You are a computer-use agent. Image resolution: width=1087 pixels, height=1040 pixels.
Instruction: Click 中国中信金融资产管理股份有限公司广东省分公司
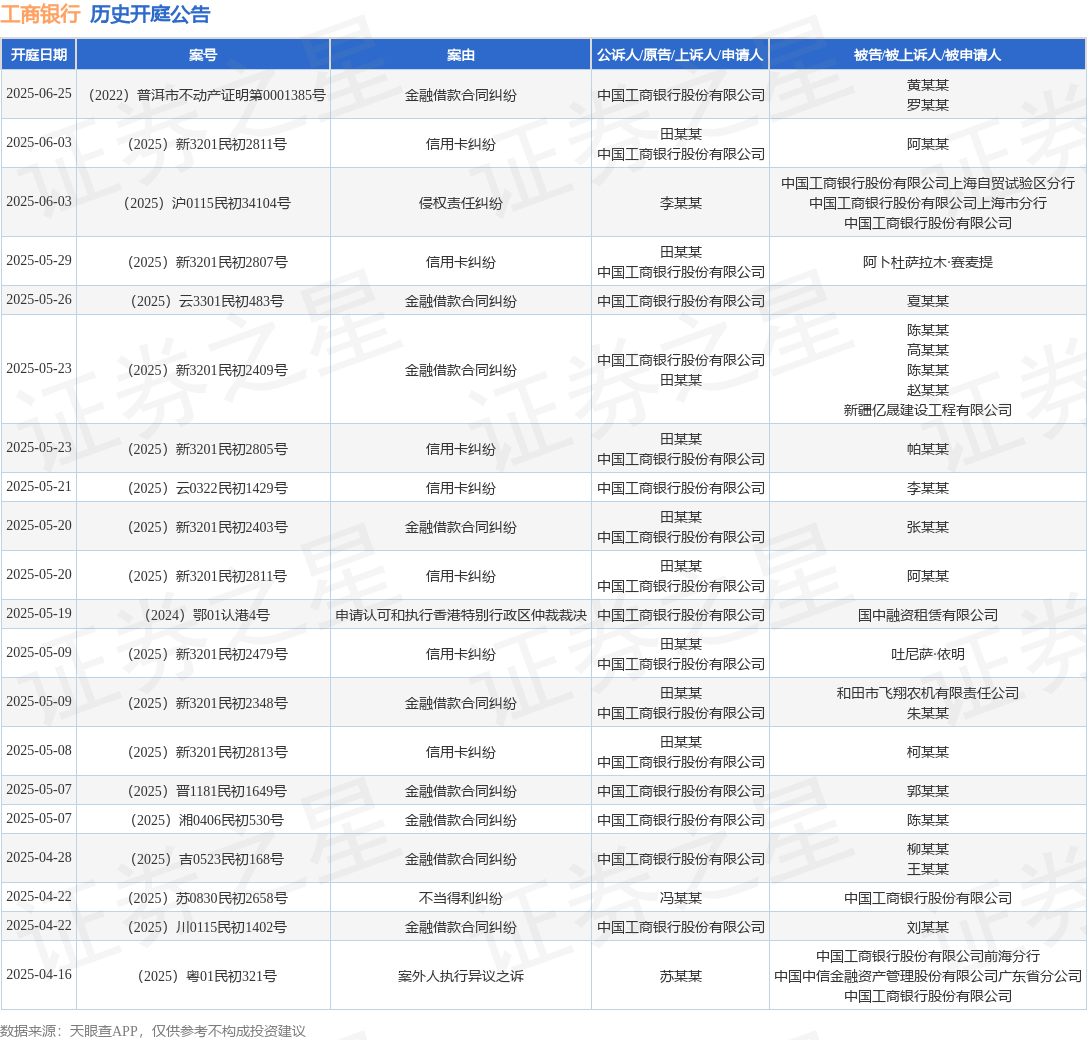tap(928, 976)
